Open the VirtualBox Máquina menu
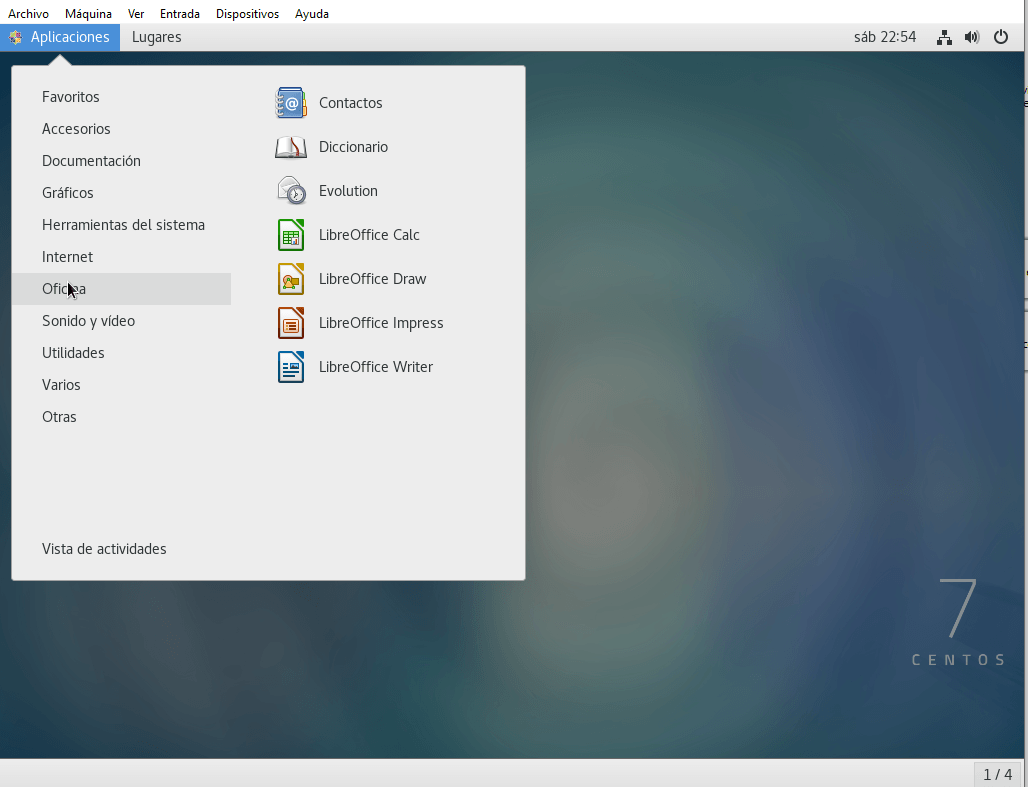Screen dimensions: 1028x787 89,14
